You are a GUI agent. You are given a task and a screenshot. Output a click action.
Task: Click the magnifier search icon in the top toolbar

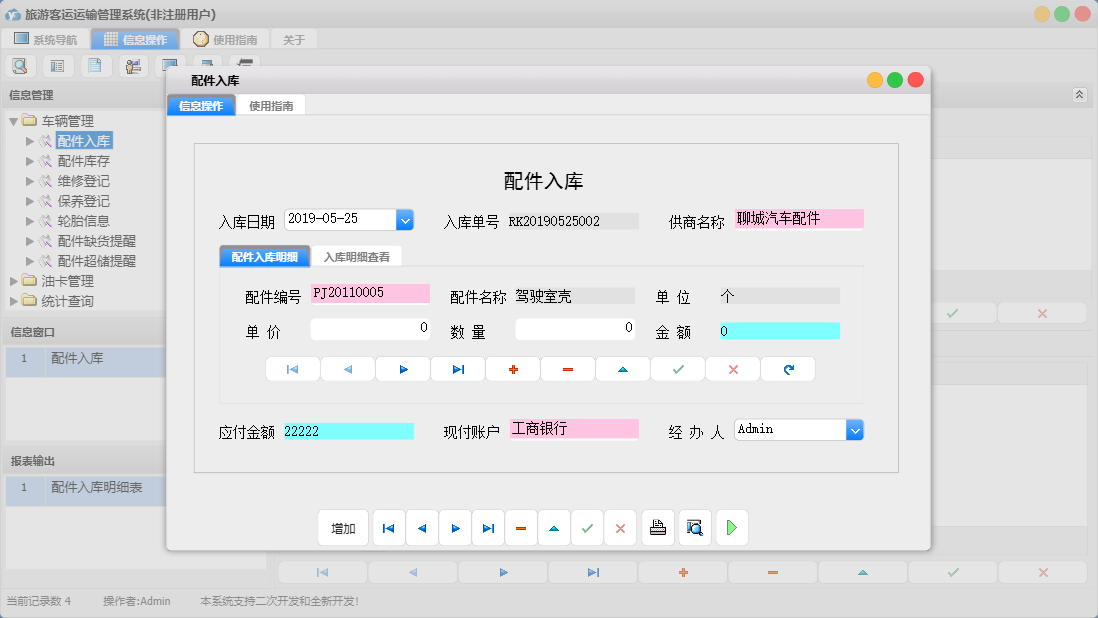click(x=20, y=64)
